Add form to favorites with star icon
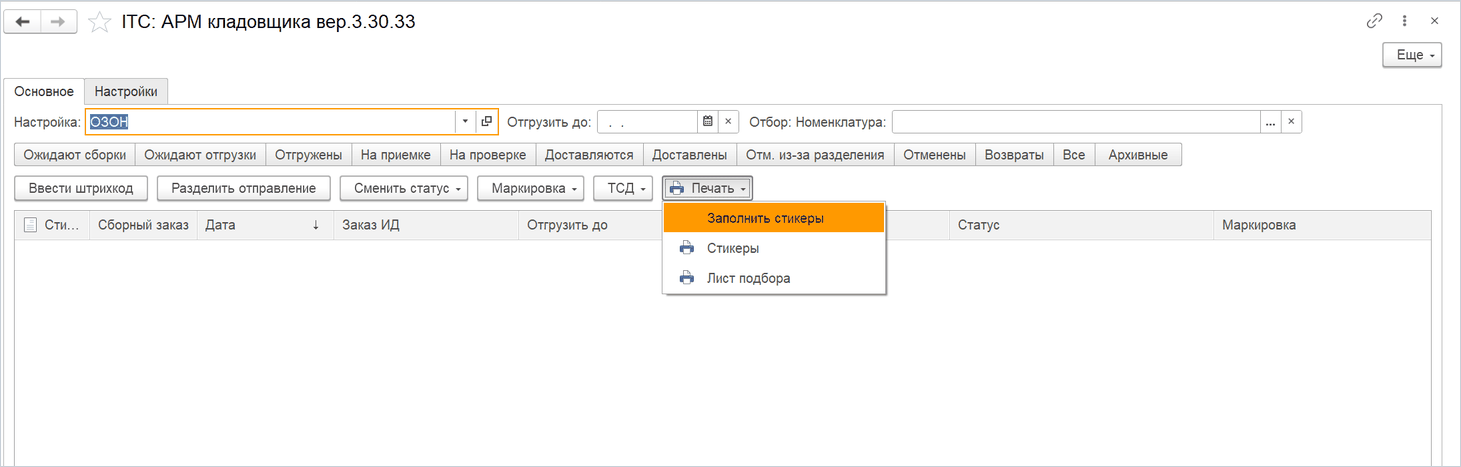 99,22
